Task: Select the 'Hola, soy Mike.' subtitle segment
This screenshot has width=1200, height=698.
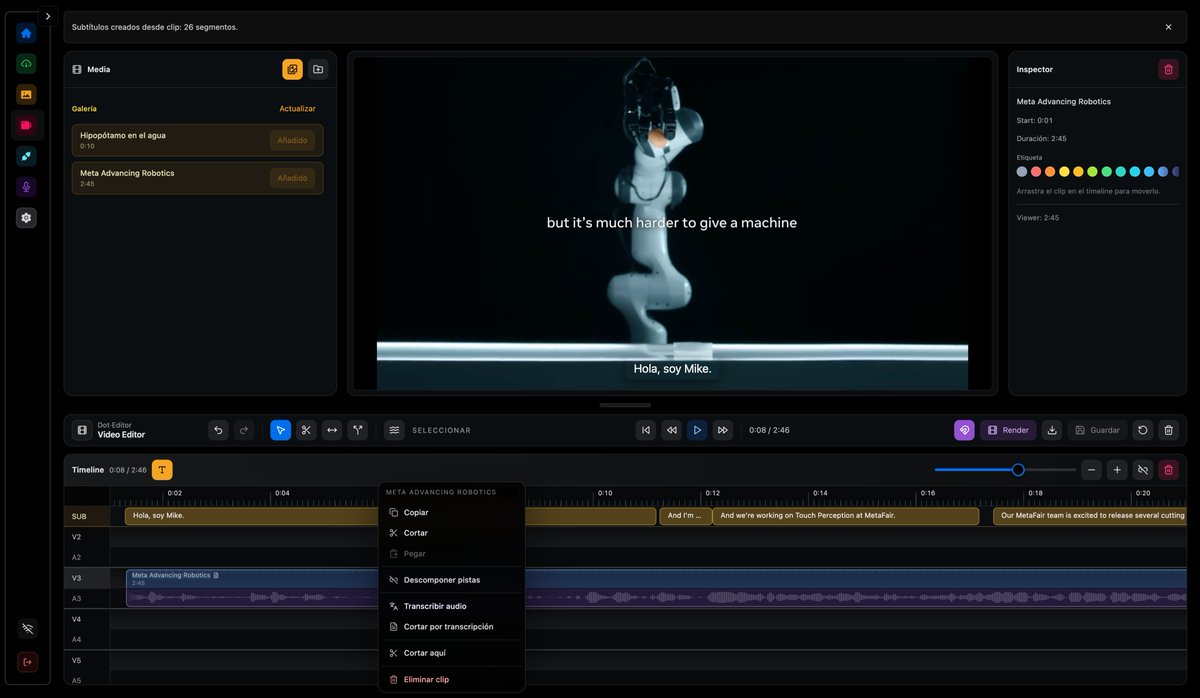Action: tap(252, 516)
